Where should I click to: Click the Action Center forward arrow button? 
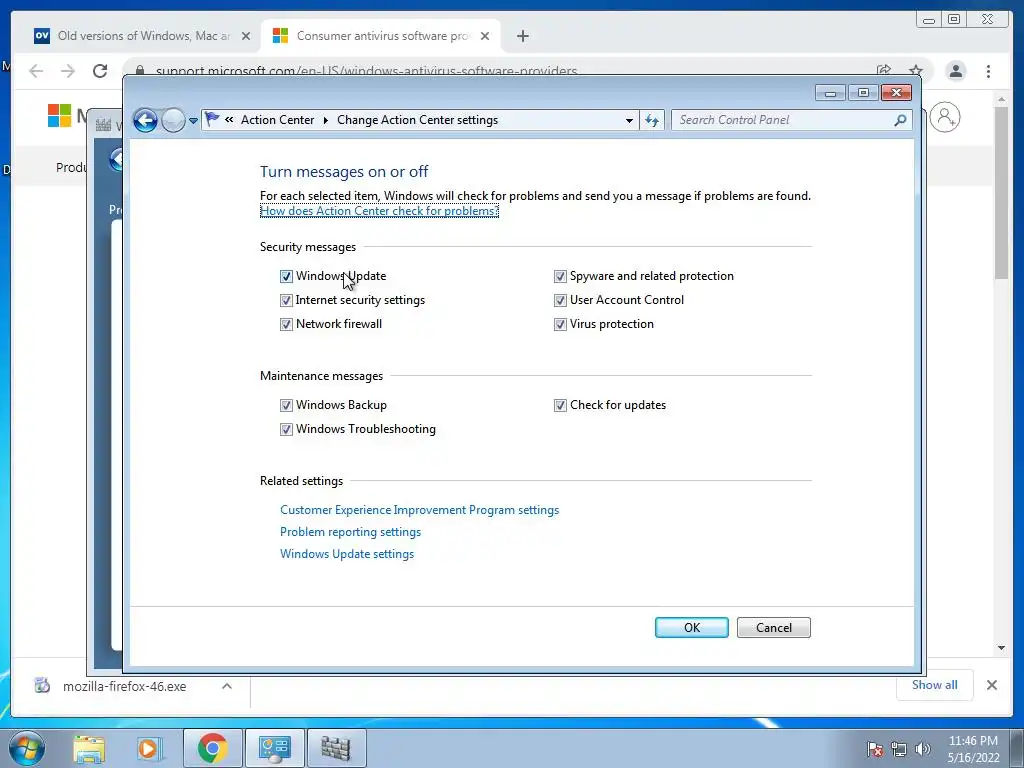pyautogui.click(x=173, y=120)
